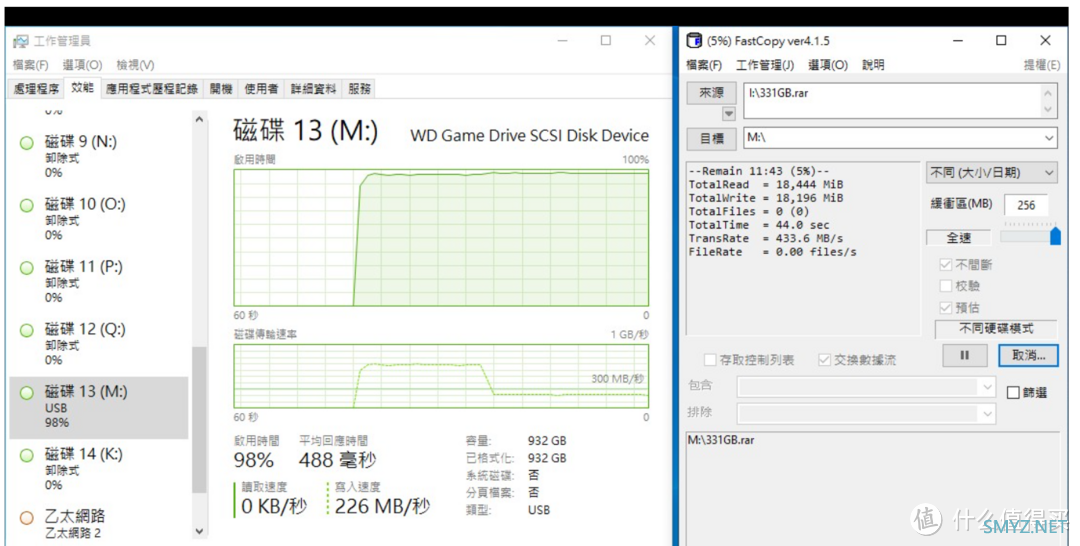Open the 檢視(V) menu in Task Manager

[135, 65]
